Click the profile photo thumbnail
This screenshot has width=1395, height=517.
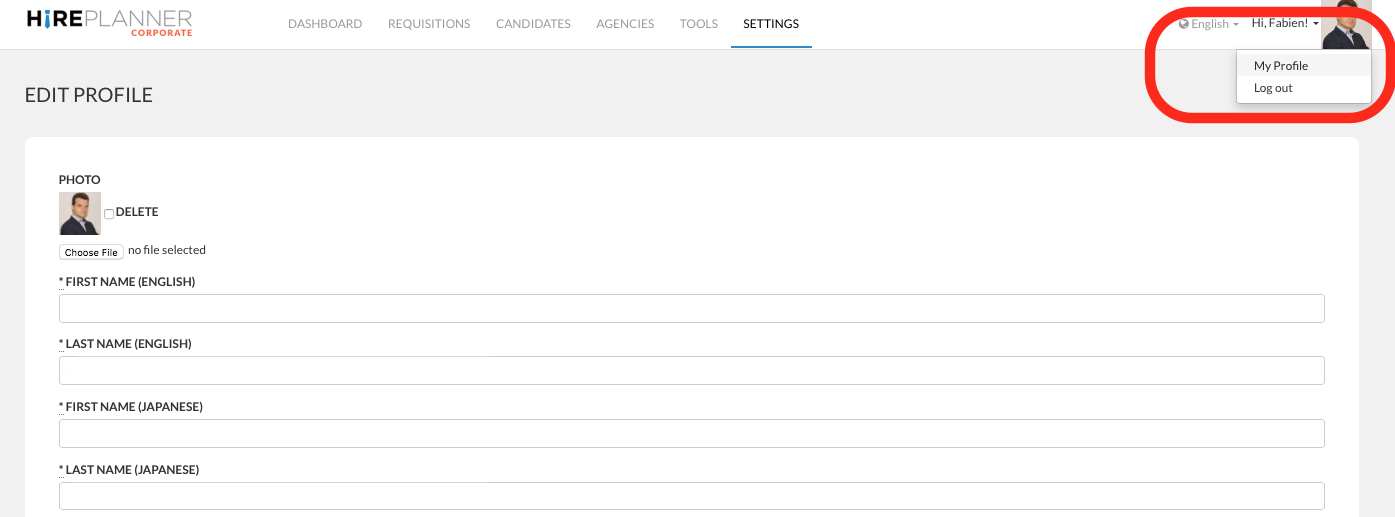[x=80, y=213]
